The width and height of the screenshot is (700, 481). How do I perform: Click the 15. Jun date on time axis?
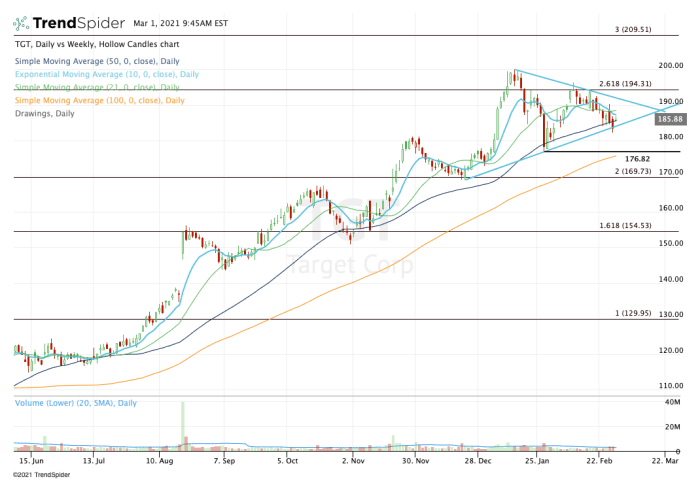tap(31, 461)
